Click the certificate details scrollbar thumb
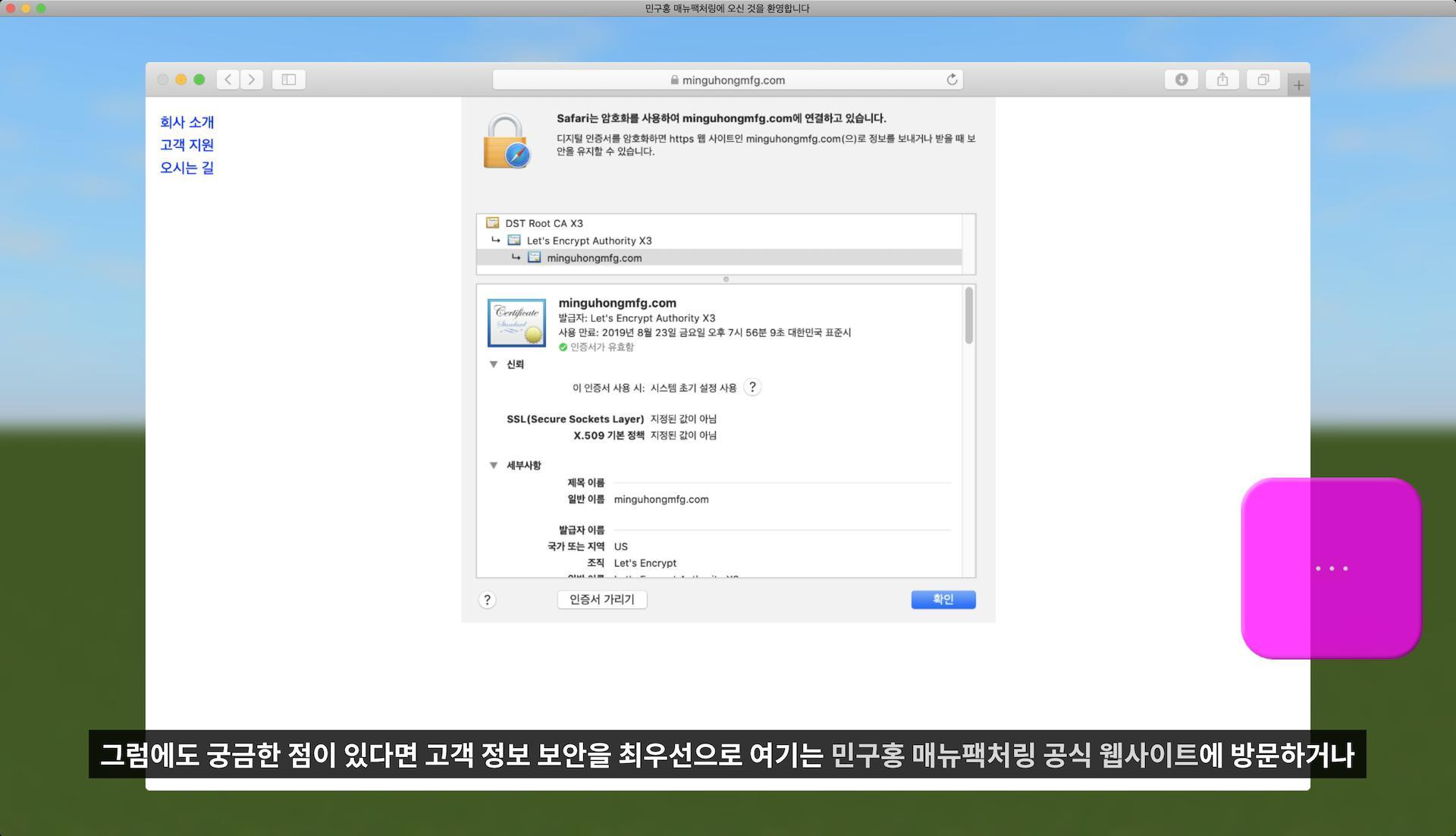This screenshot has height=836, width=1456. point(968,316)
